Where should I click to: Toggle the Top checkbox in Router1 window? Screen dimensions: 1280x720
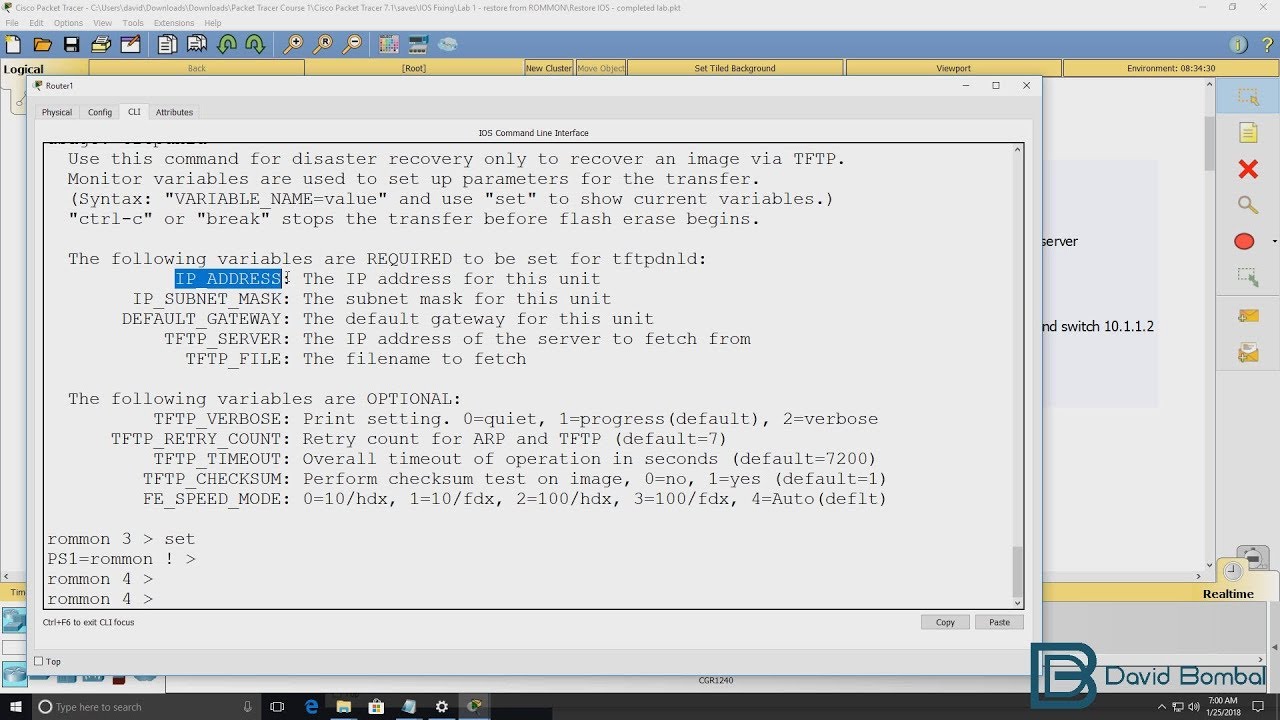39,661
